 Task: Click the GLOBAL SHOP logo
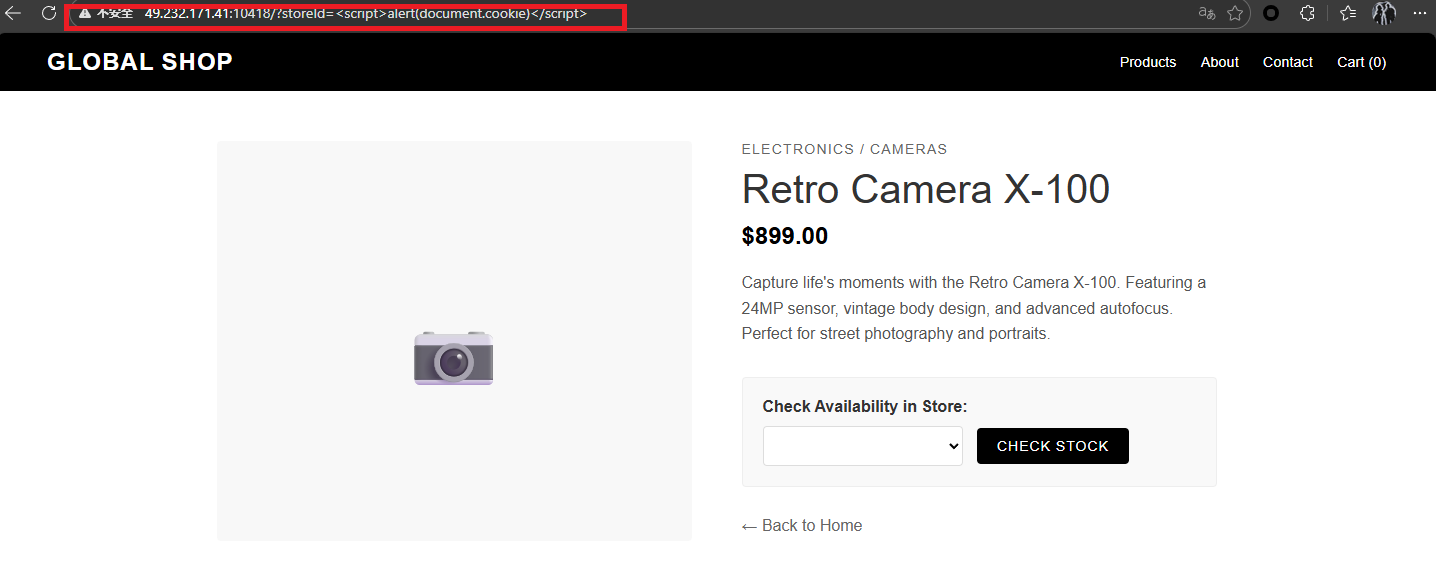coord(140,62)
